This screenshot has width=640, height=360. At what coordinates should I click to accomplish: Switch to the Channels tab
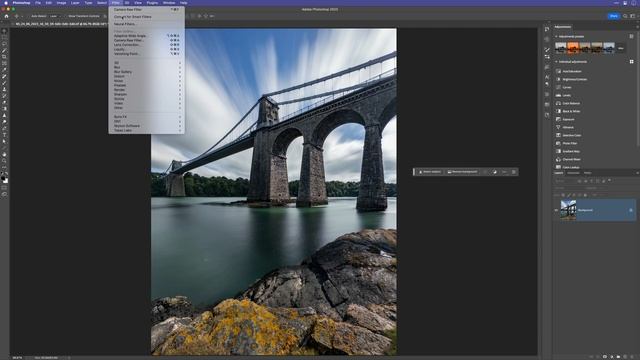(x=573, y=173)
